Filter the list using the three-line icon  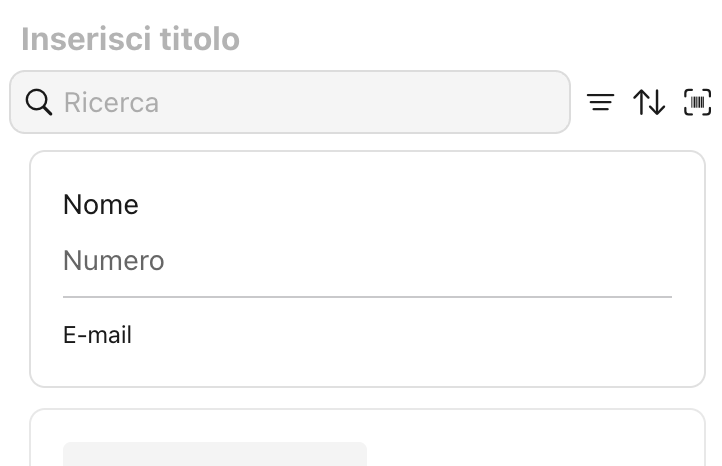point(600,102)
